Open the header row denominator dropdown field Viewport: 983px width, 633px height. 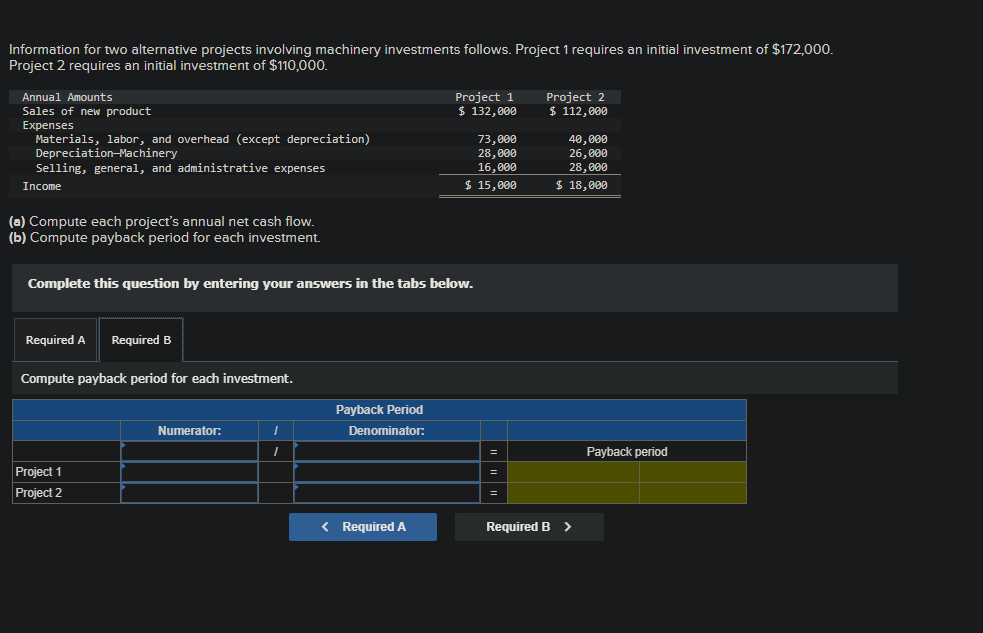(387, 451)
